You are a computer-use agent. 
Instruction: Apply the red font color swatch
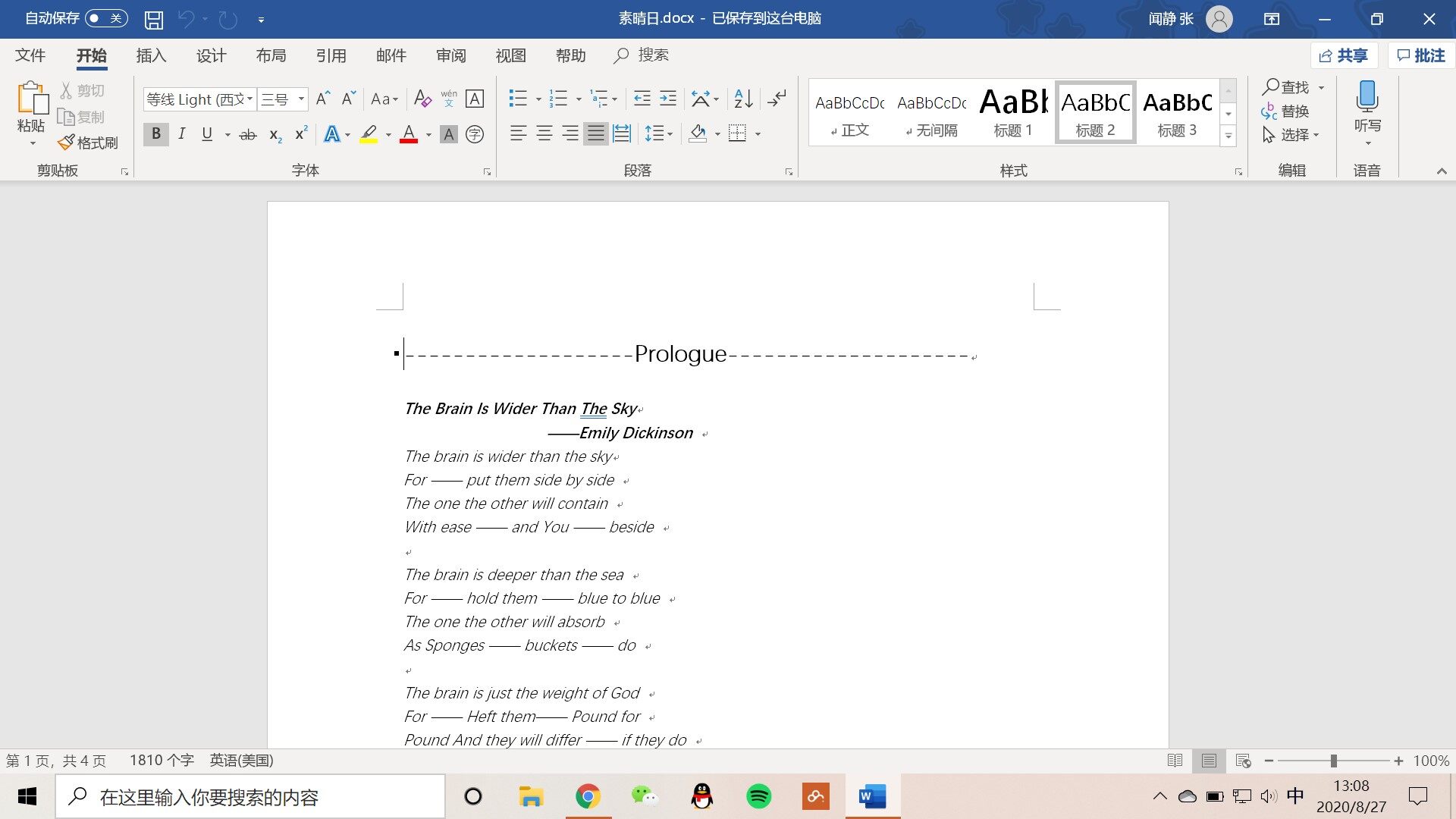pyautogui.click(x=409, y=134)
